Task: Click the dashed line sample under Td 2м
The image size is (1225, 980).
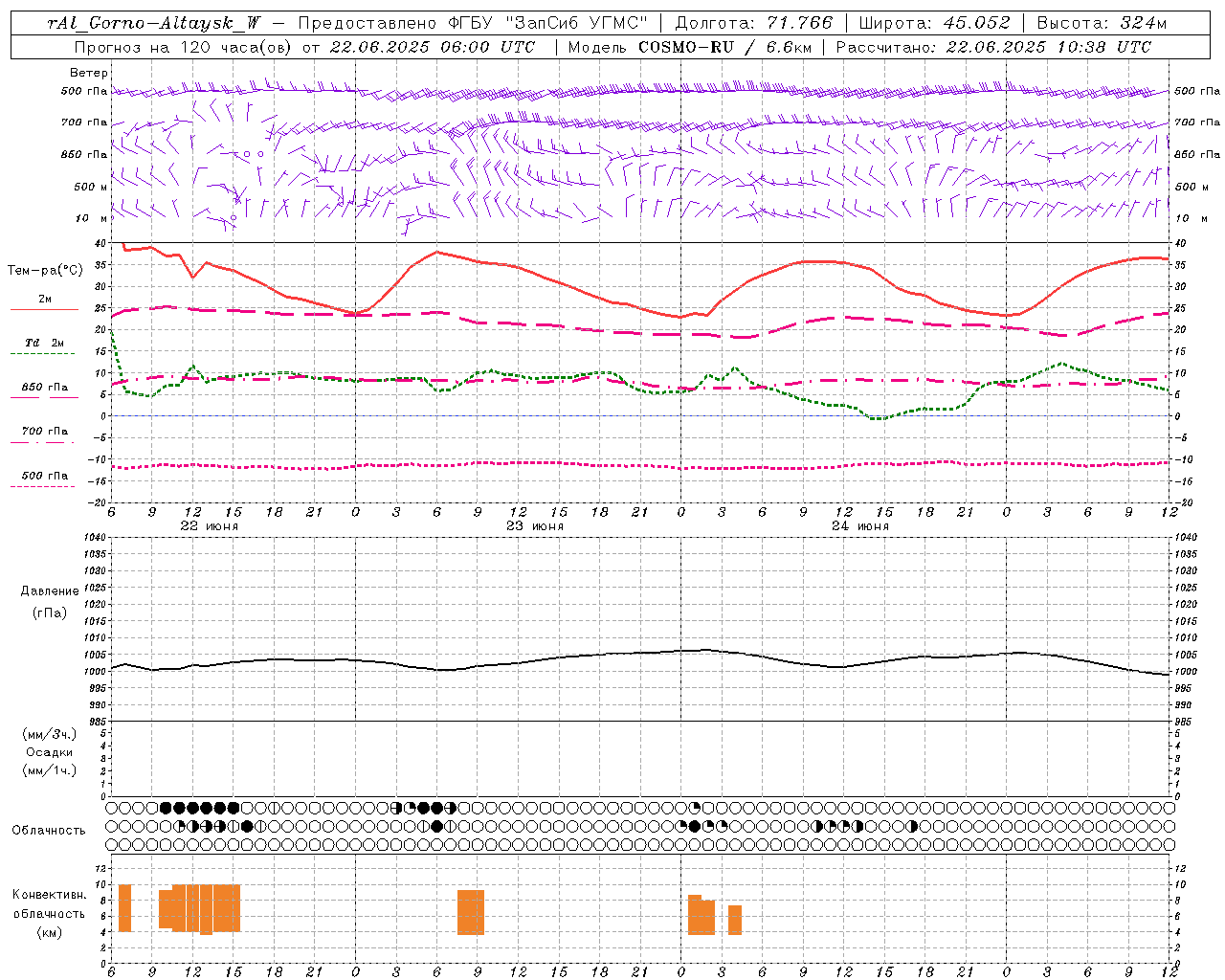Action: (43, 354)
